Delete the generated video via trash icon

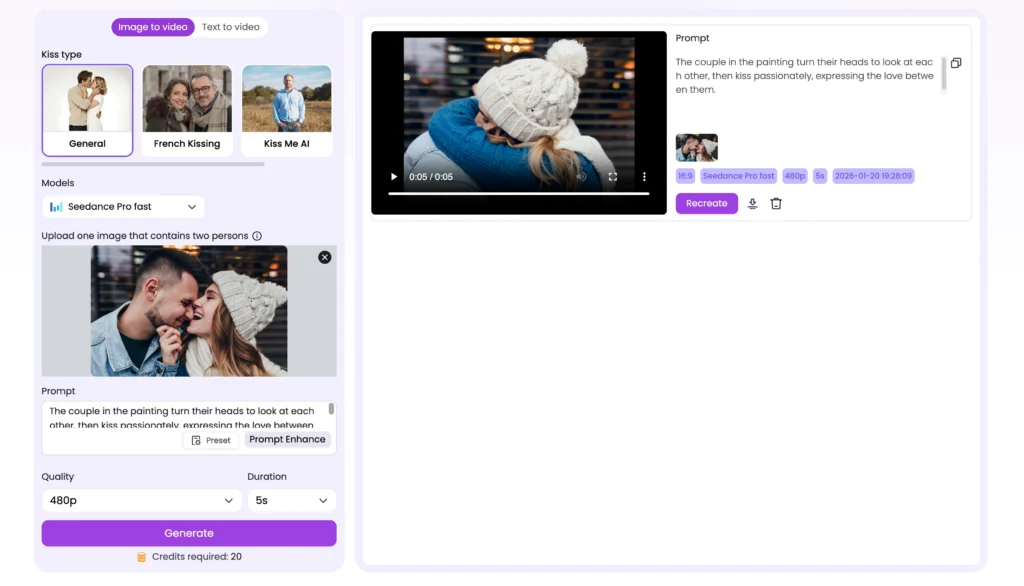click(x=776, y=203)
